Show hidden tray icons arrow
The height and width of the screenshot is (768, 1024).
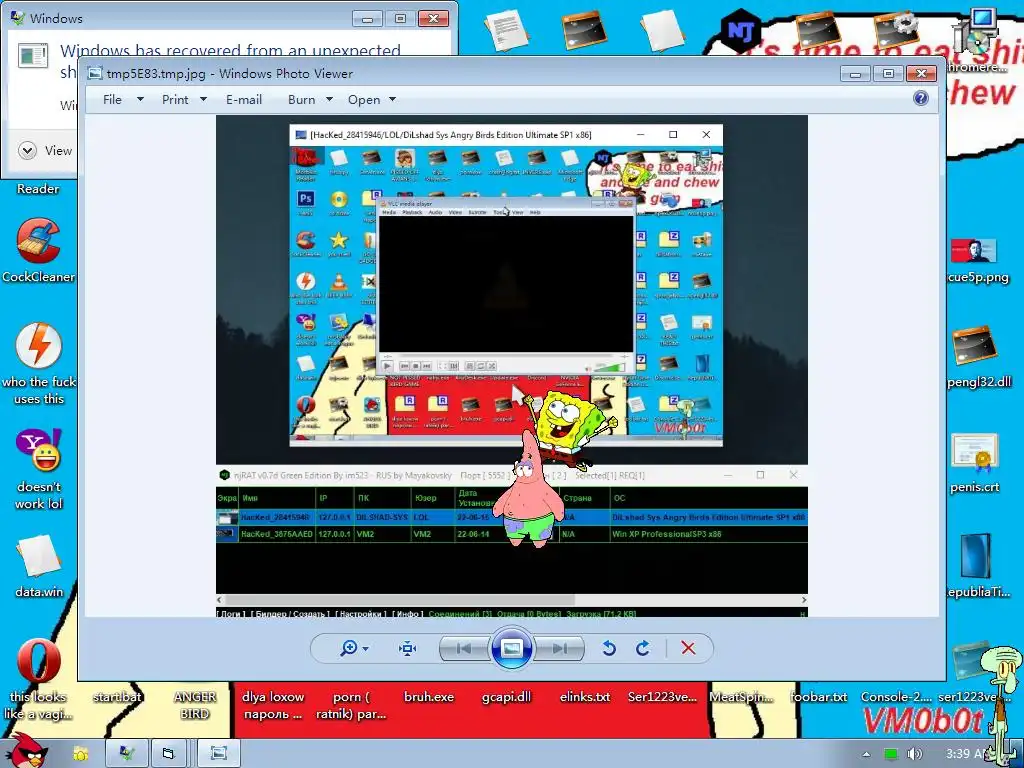coord(866,754)
